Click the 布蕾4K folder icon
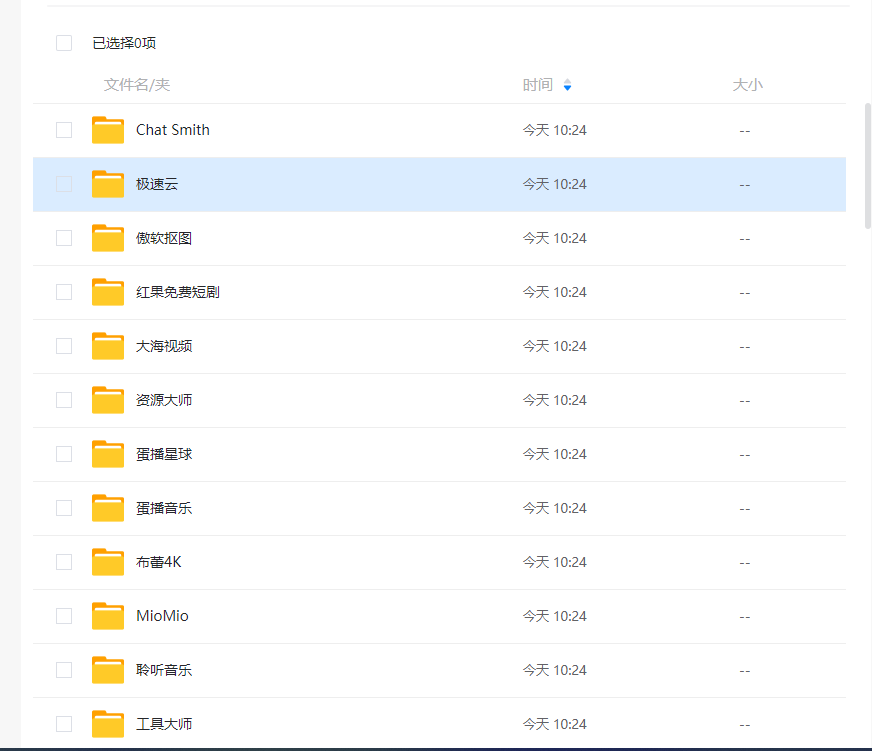Image resolution: width=872 pixels, height=751 pixels. point(108,562)
